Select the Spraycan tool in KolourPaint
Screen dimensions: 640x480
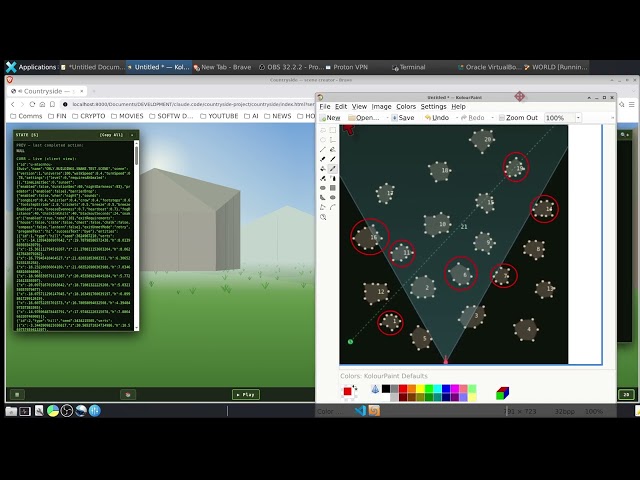tap(333, 178)
